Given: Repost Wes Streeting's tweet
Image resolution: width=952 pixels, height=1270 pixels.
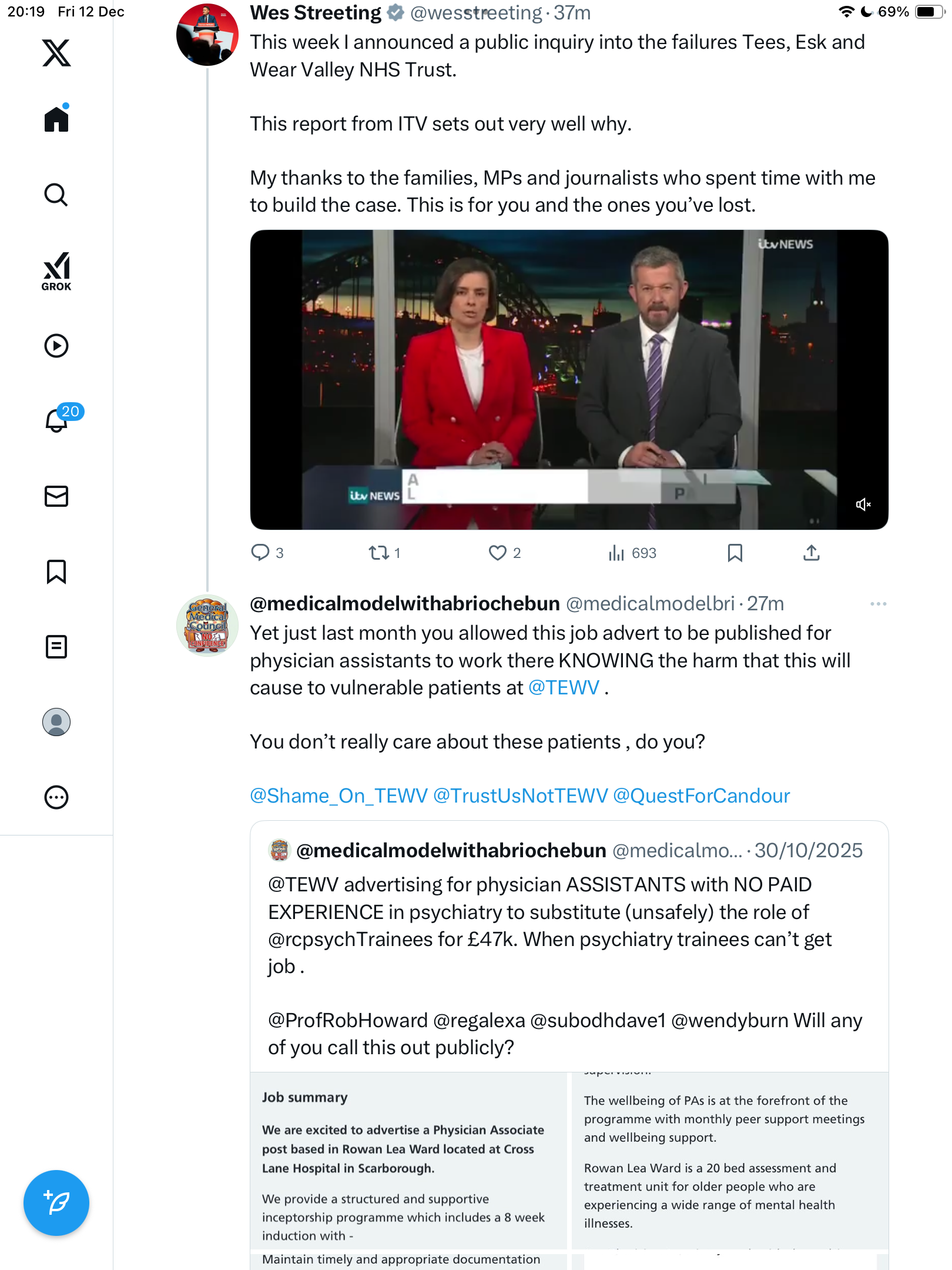Looking at the screenshot, I should (x=378, y=553).
